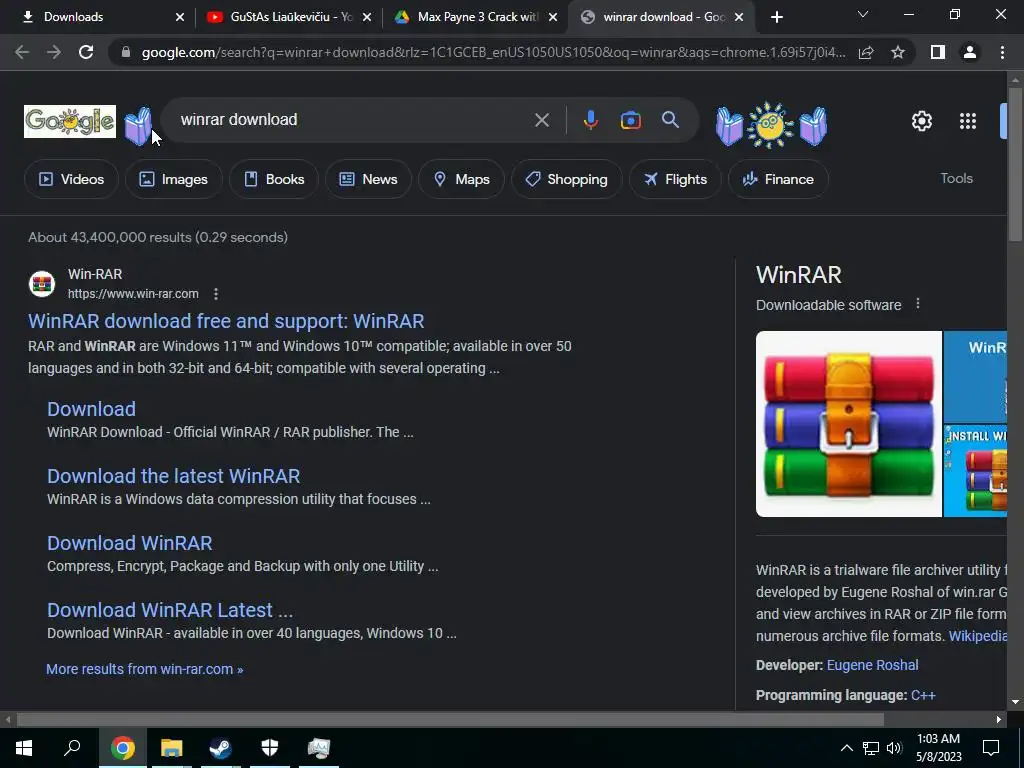Filter results by Flights

[x=675, y=179]
